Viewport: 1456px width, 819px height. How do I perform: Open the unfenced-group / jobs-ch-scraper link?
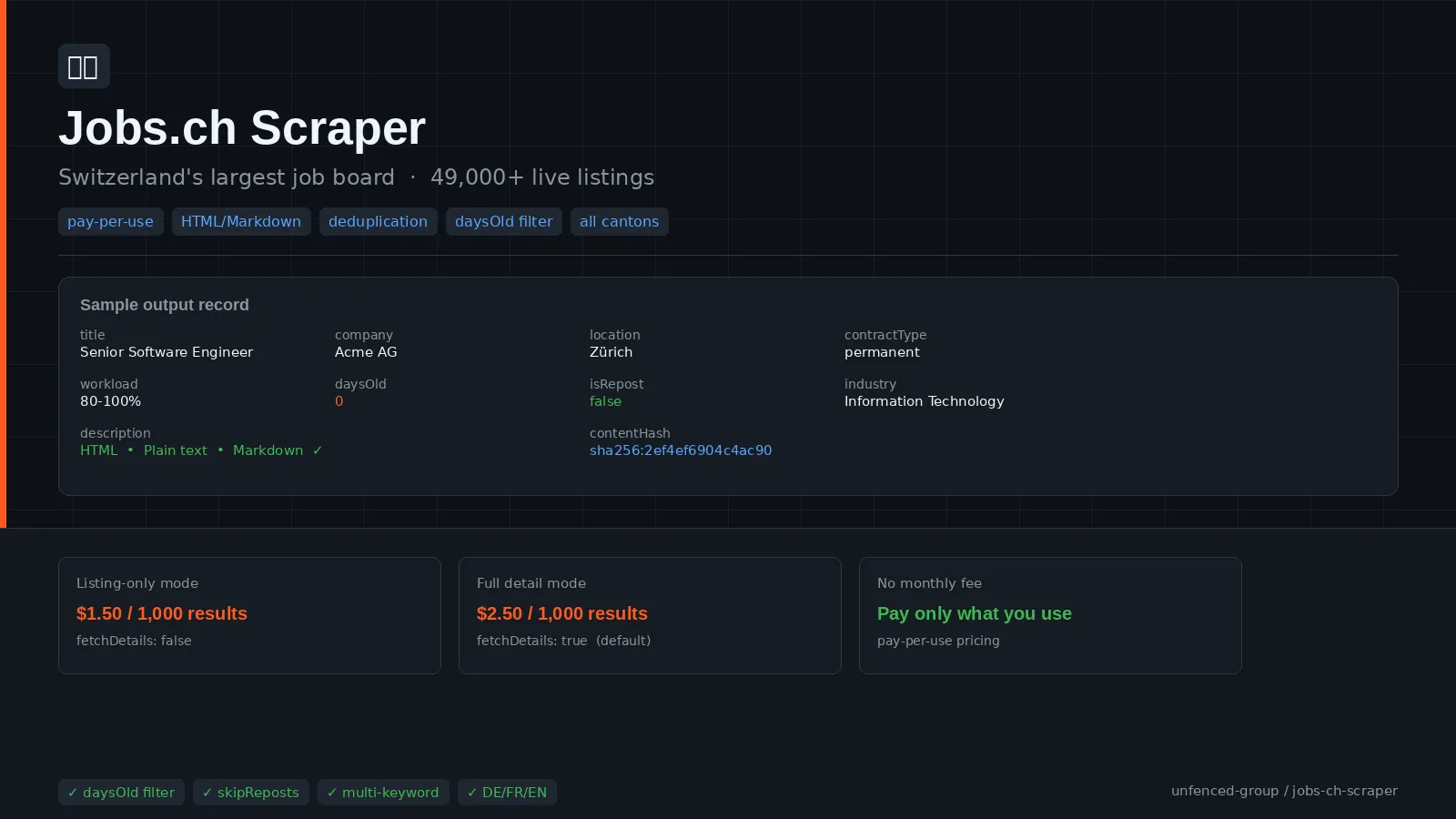(1284, 790)
